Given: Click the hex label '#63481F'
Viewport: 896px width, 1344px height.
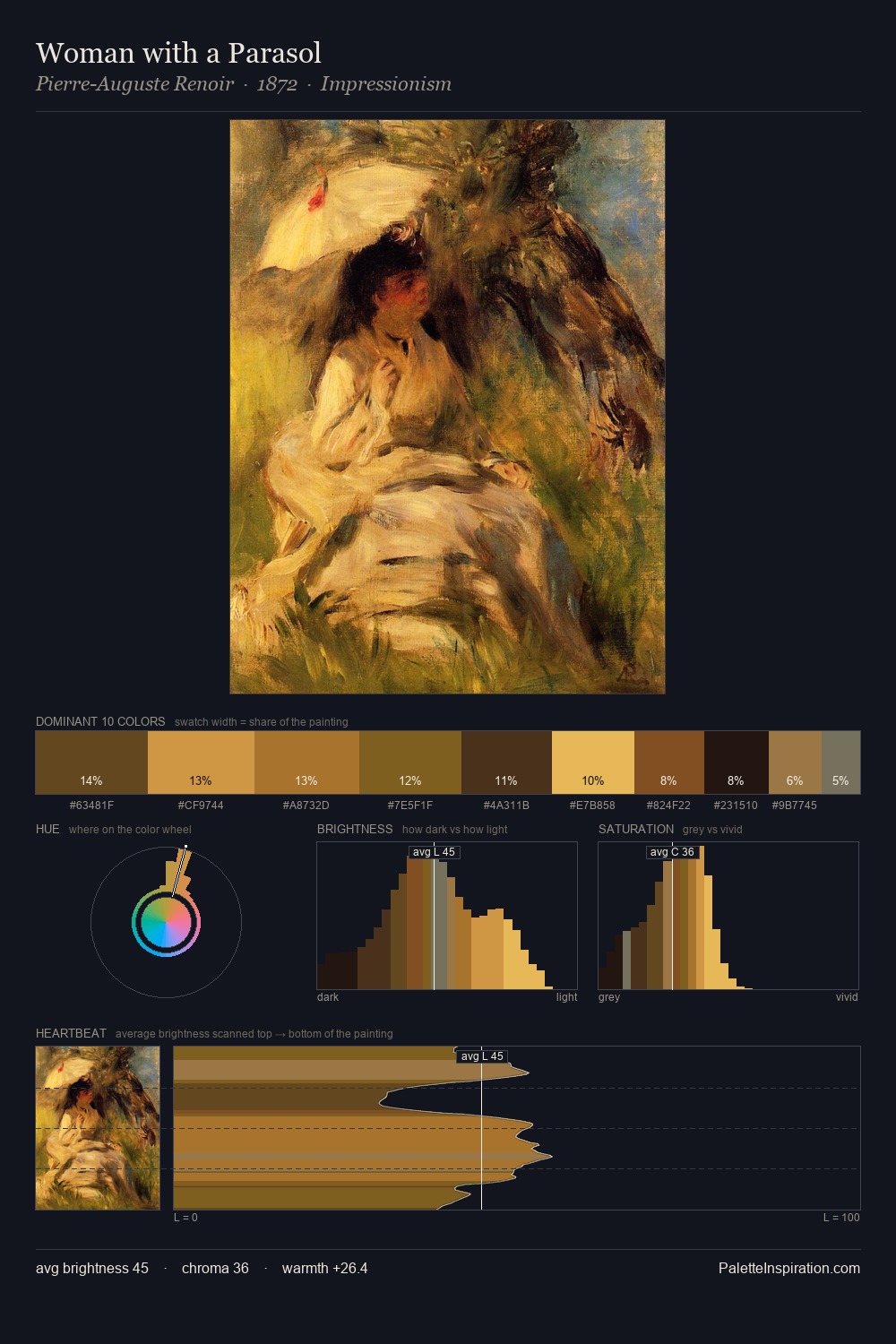Looking at the screenshot, I should pyautogui.click(x=91, y=806).
